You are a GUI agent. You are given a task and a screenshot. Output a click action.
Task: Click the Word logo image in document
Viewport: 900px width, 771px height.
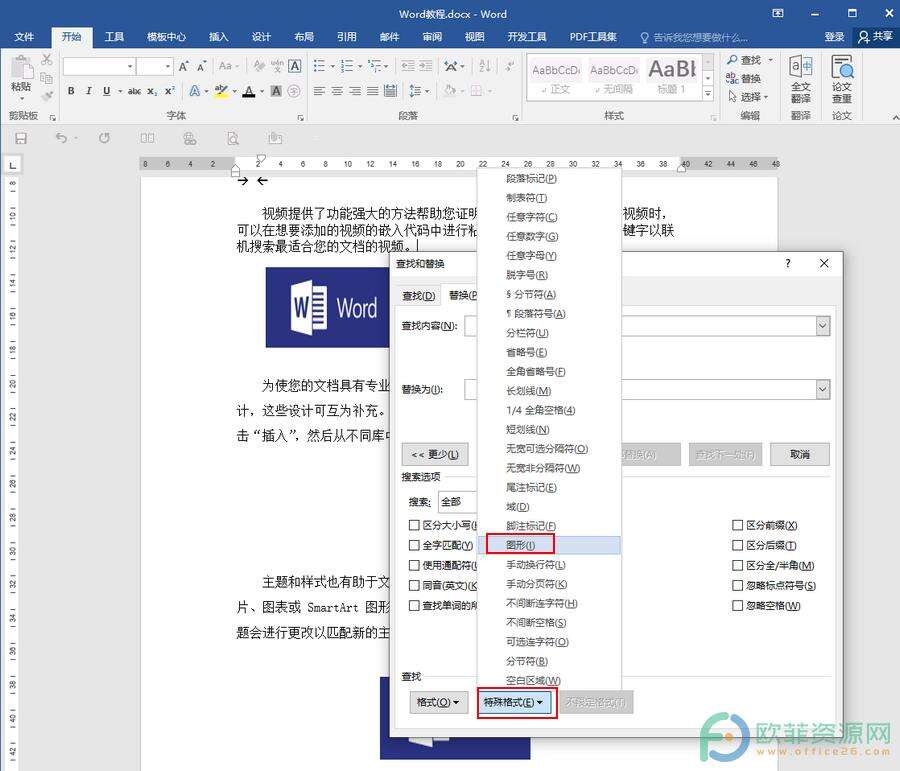(x=328, y=307)
